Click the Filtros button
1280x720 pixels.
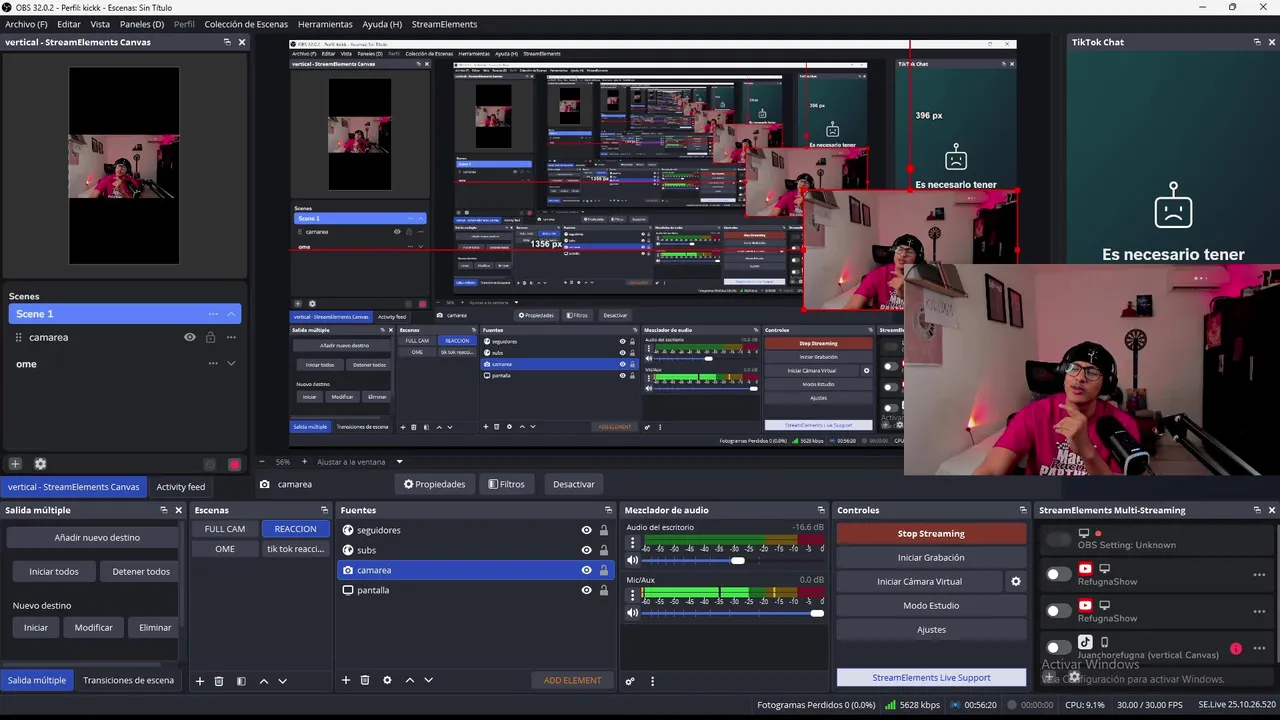[x=506, y=484]
